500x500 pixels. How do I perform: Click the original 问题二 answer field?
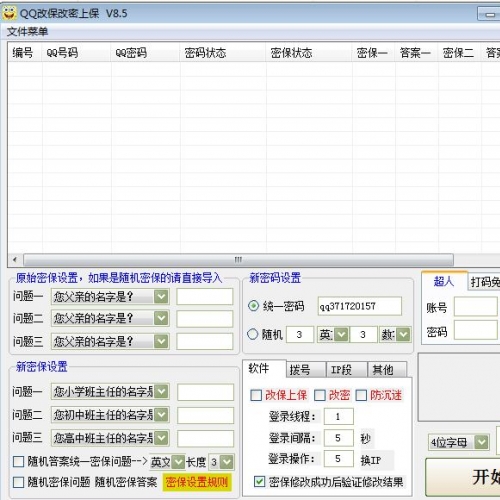[205, 319]
